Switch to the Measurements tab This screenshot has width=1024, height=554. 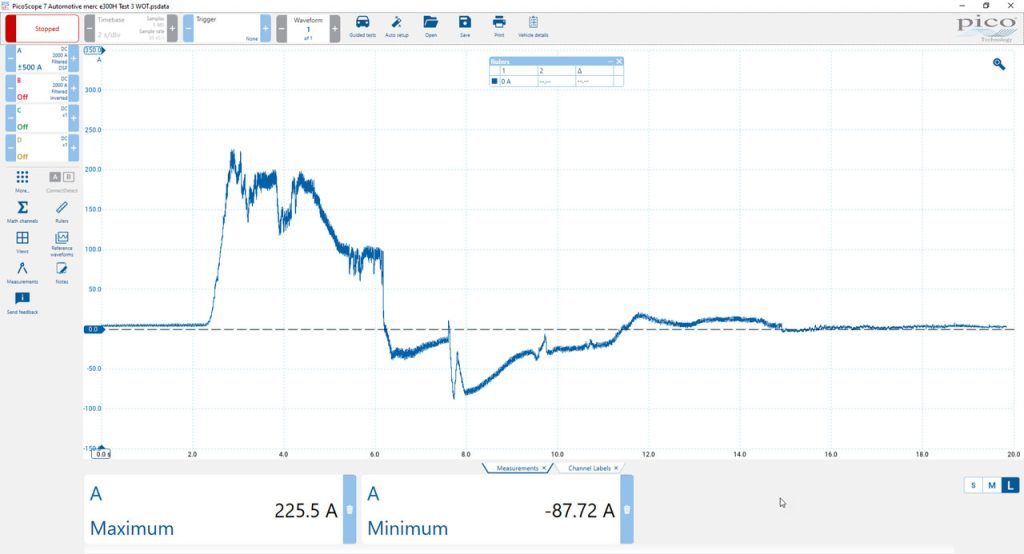pos(520,468)
